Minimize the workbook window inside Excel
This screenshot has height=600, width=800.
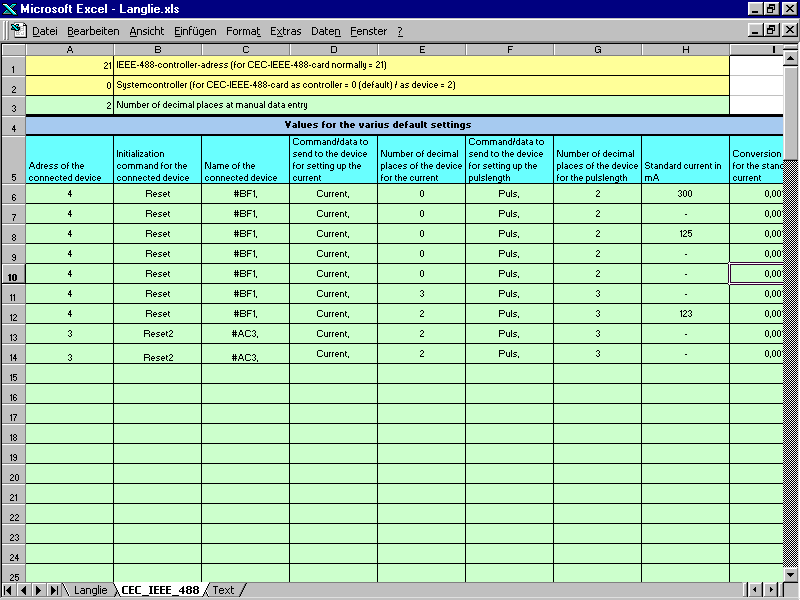click(756, 30)
